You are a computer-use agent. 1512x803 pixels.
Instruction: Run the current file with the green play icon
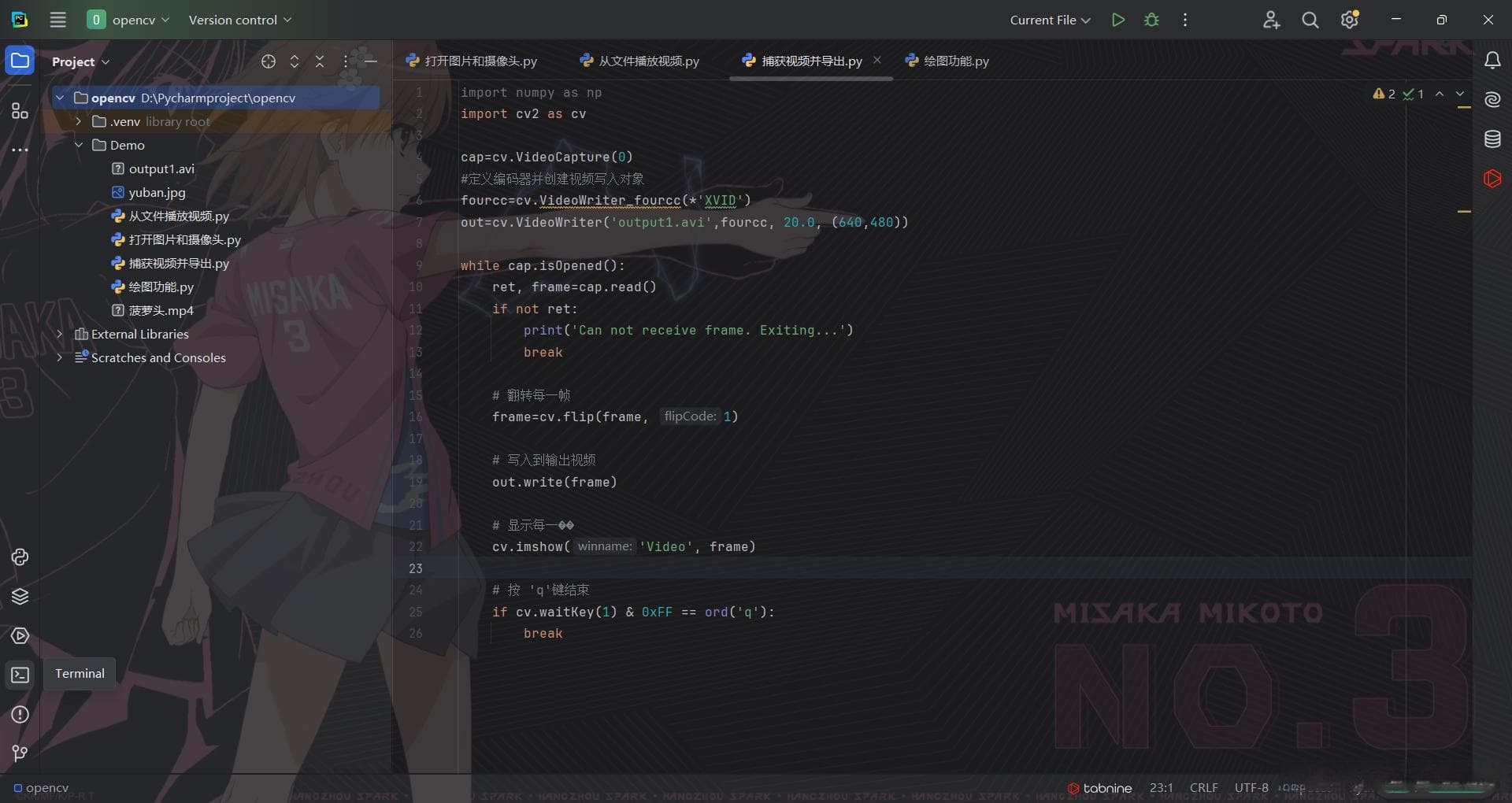(1117, 20)
